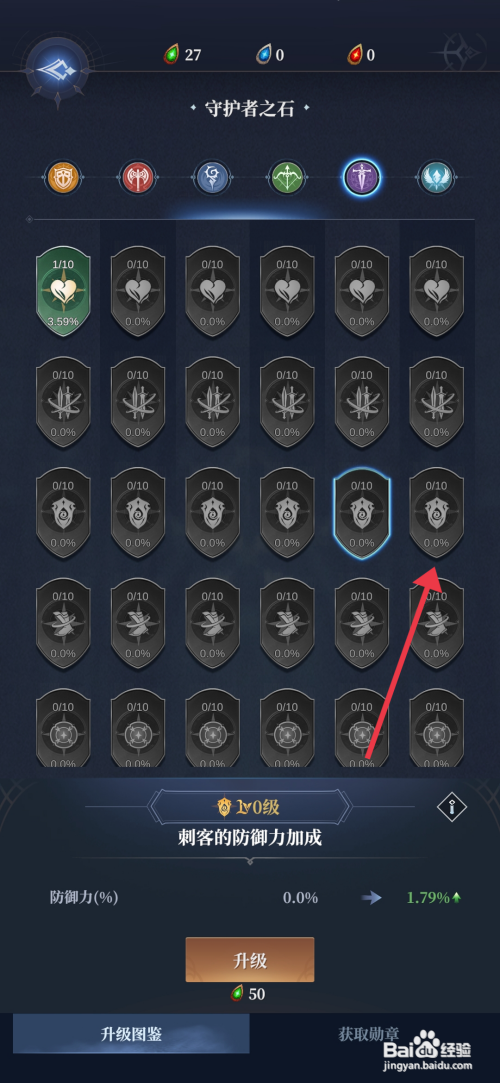Screen dimensions: 500x1083
Task: Tap the blue gem currency counter
Action: (270, 54)
